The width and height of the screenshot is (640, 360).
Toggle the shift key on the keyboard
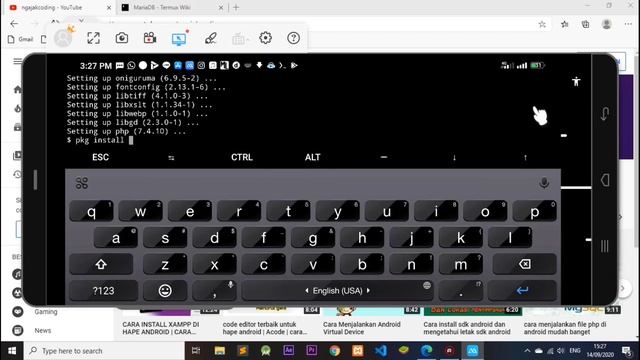101,264
